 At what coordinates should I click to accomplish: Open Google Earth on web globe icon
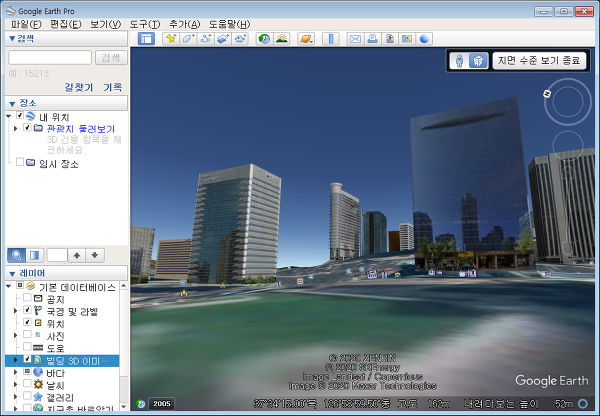point(424,39)
